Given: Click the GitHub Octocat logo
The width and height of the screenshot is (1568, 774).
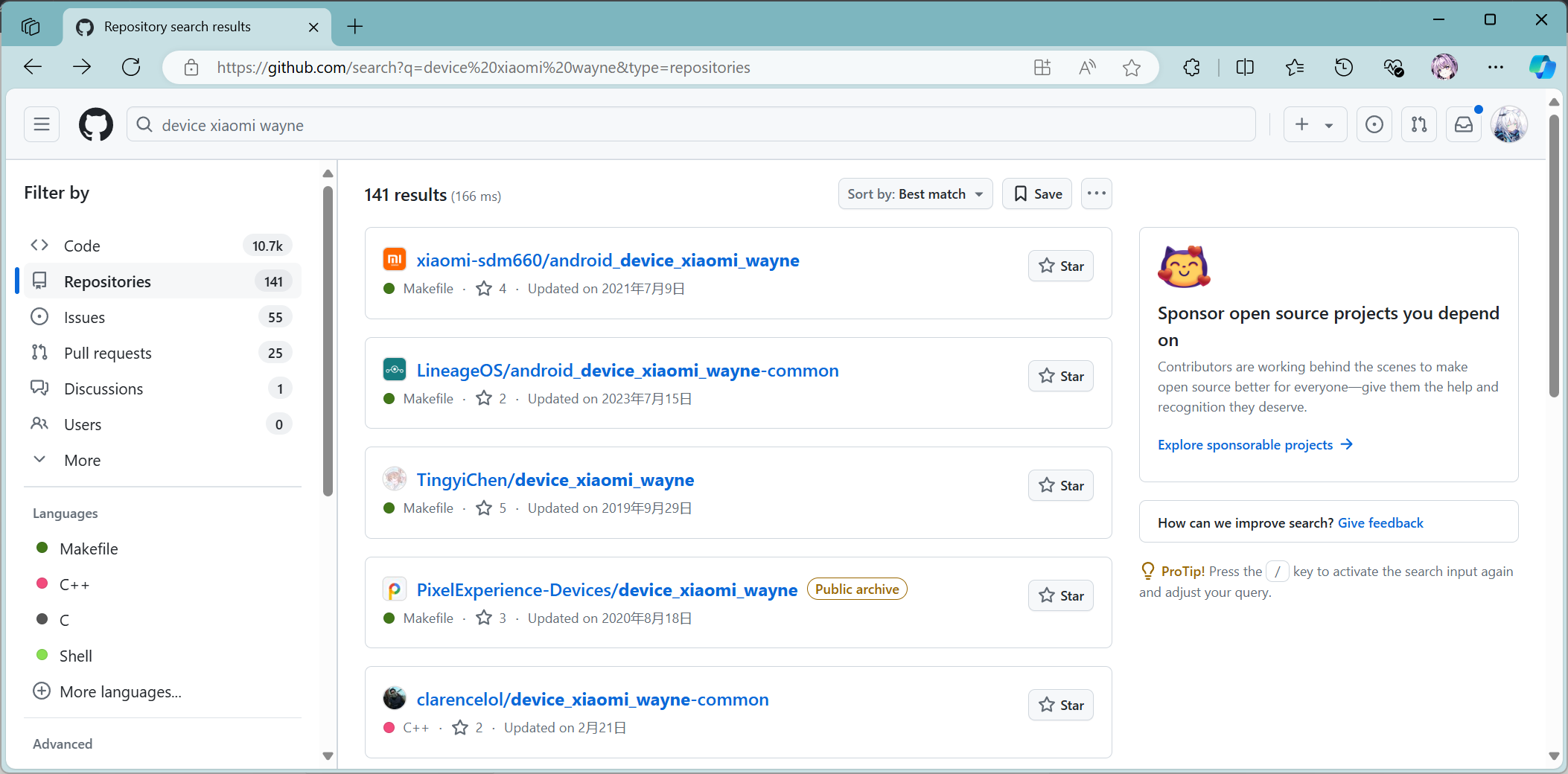Looking at the screenshot, I should pos(96,124).
